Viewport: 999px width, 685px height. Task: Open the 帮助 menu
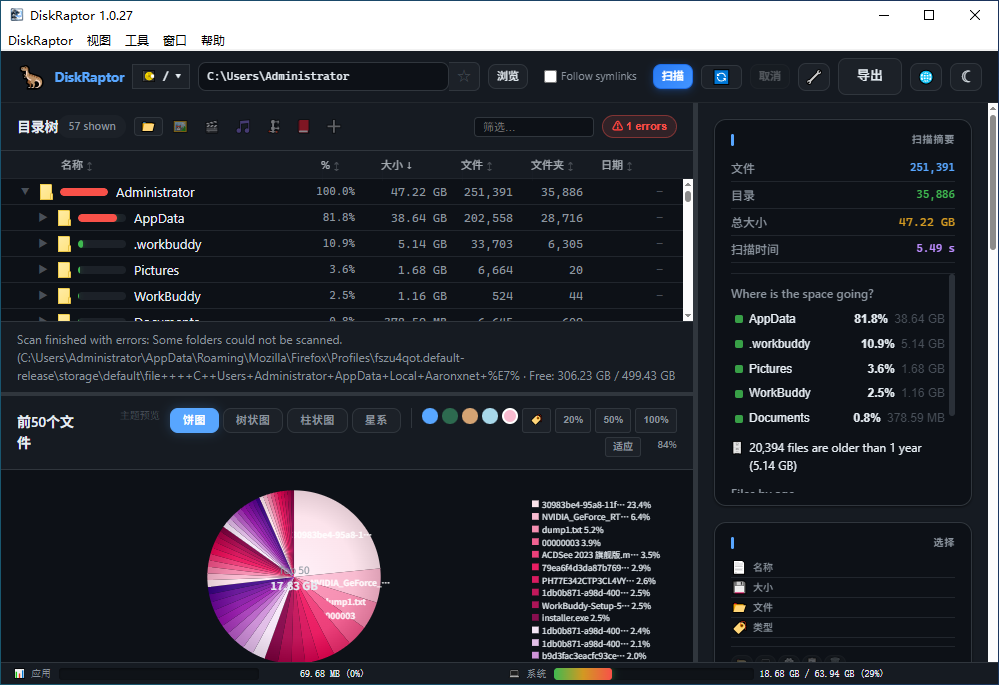213,41
